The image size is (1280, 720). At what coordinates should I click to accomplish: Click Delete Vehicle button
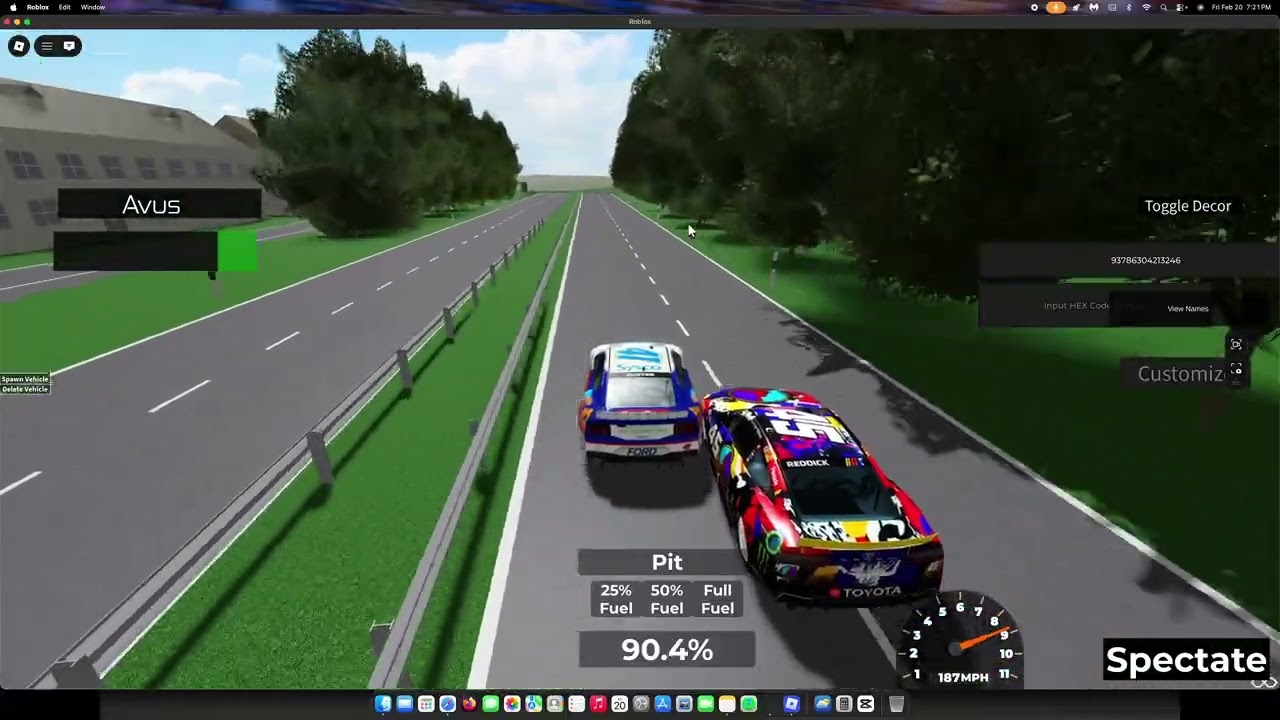tap(25, 389)
